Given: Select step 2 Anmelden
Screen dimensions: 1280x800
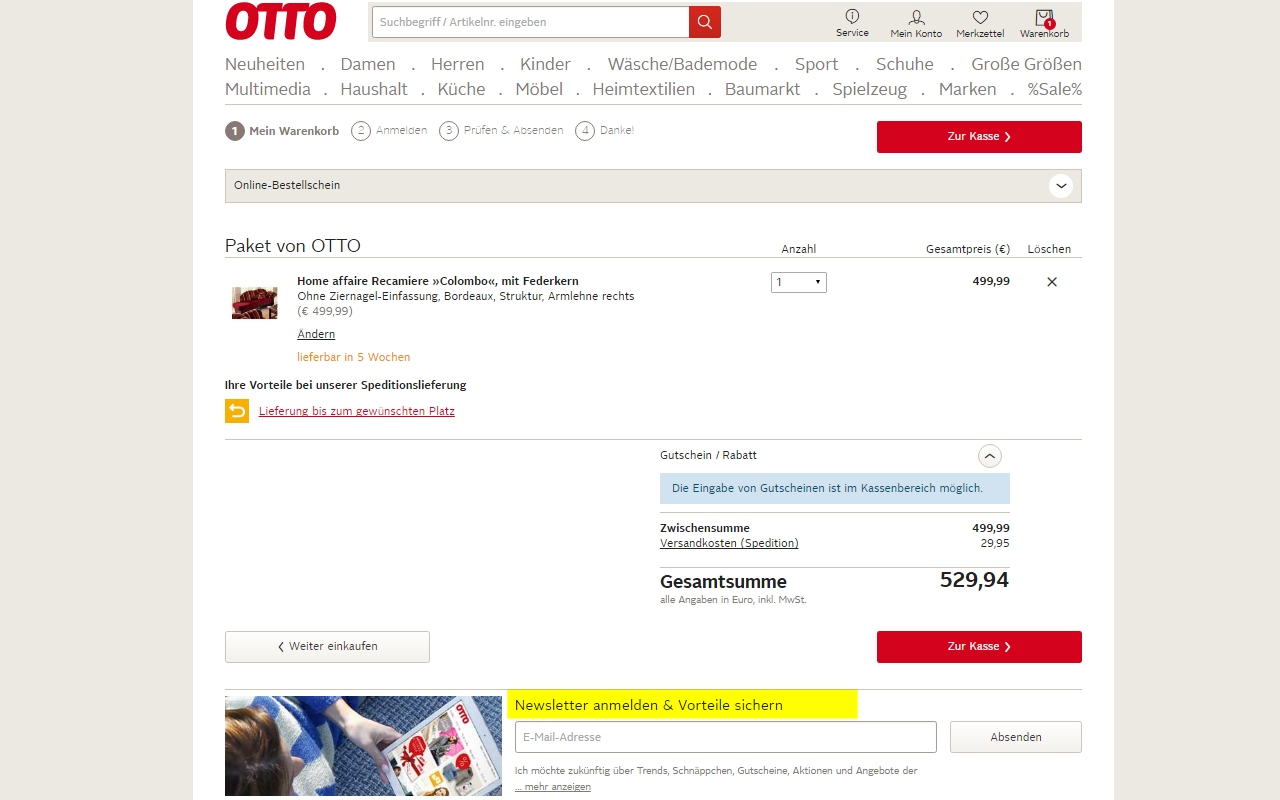Looking at the screenshot, I should click(389, 131).
